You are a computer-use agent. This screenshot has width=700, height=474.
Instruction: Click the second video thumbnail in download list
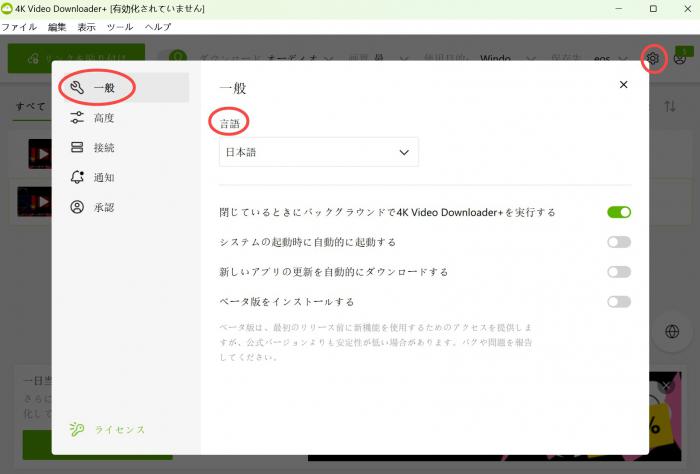coord(35,202)
